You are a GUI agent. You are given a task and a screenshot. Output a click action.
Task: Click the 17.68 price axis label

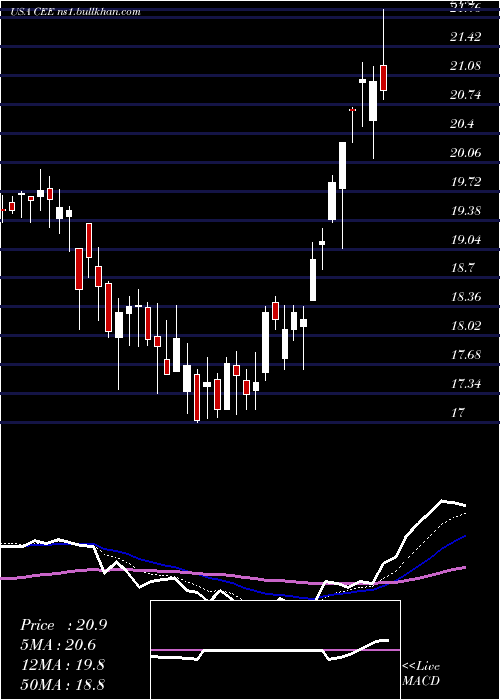coord(466,356)
